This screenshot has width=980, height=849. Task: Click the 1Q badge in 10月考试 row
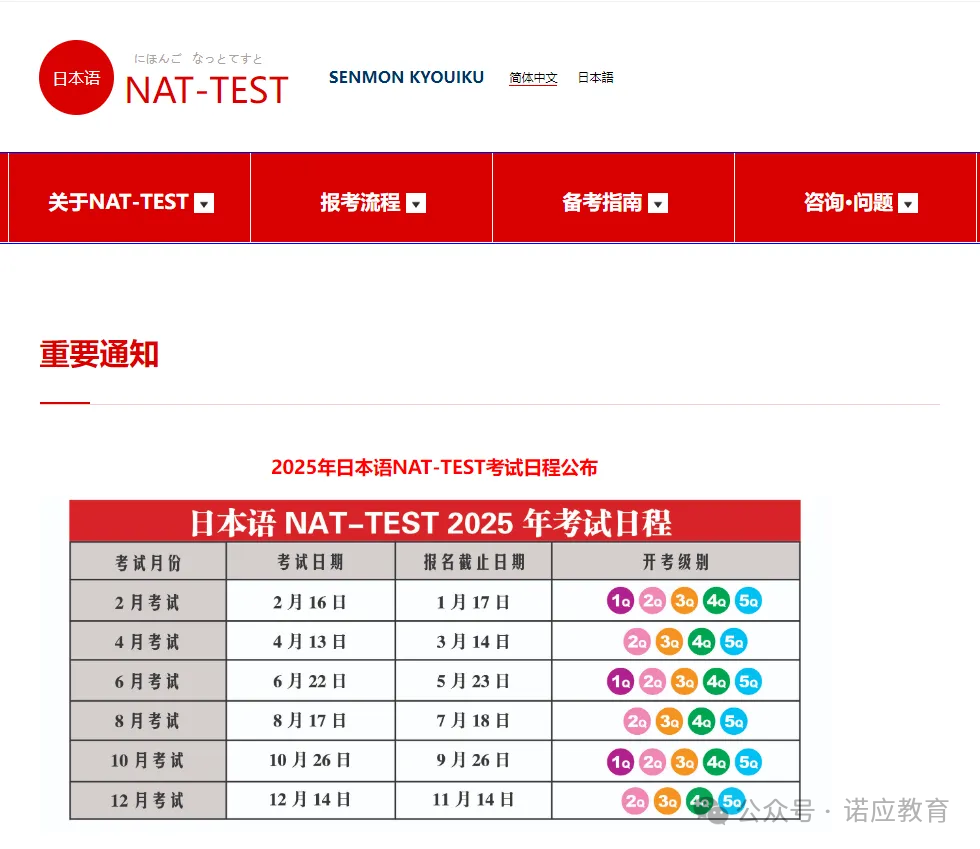click(x=621, y=761)
